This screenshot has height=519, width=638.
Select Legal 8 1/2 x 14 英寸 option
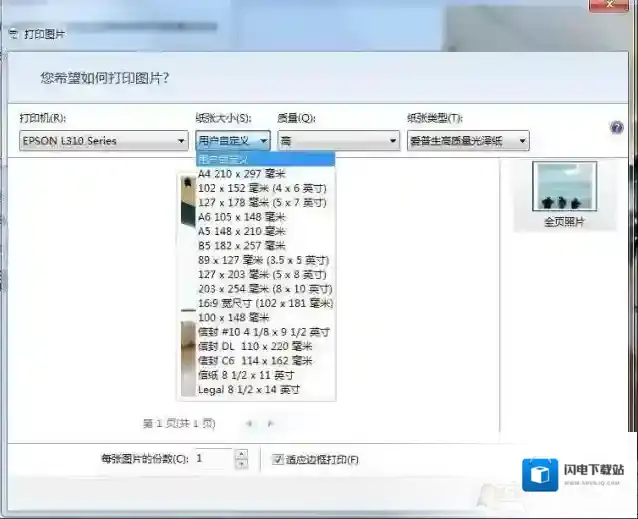click(x=248, y=389)
